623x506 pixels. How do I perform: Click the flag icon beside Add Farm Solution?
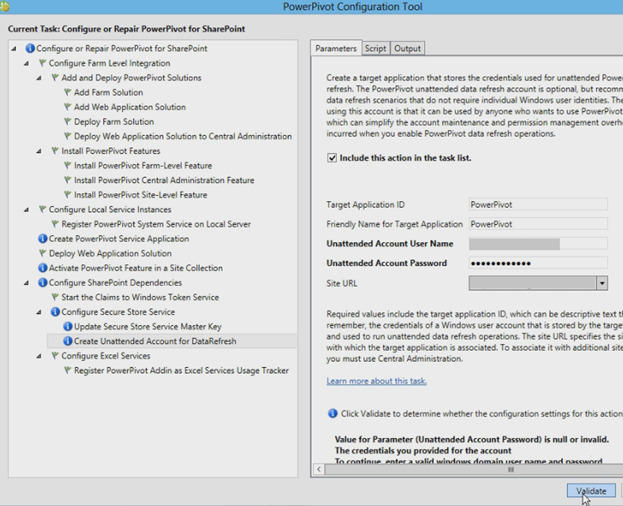(68, 93)
